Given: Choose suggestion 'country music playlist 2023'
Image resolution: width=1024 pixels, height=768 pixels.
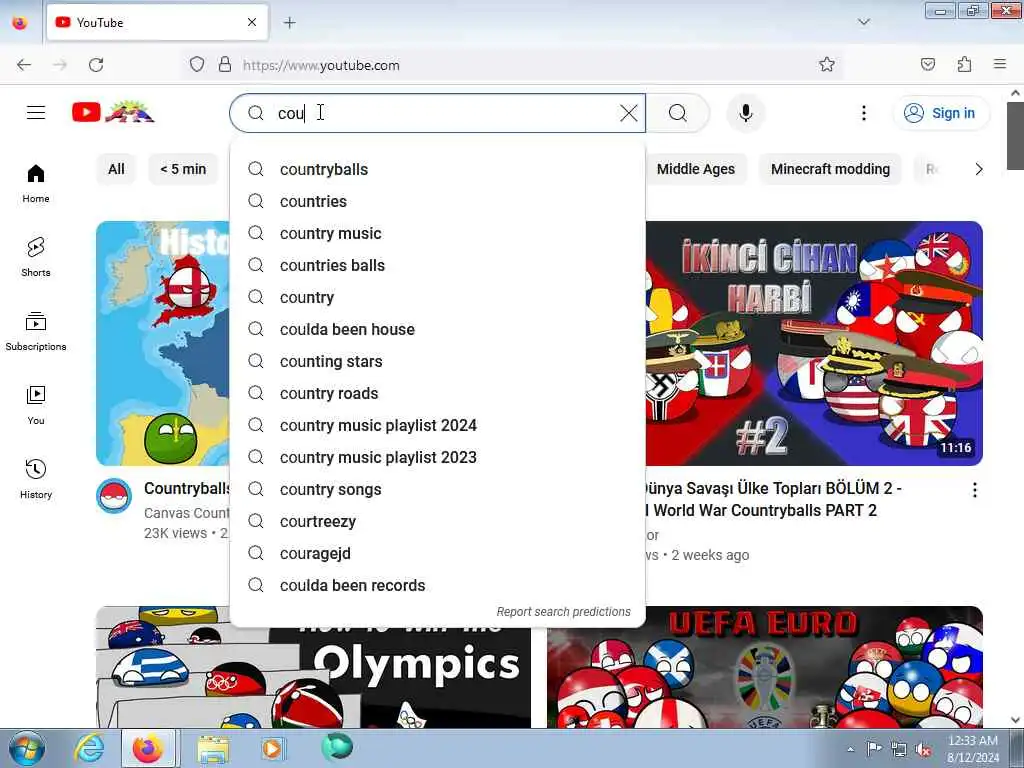Looking at the screenshot, I should (438, 457).
